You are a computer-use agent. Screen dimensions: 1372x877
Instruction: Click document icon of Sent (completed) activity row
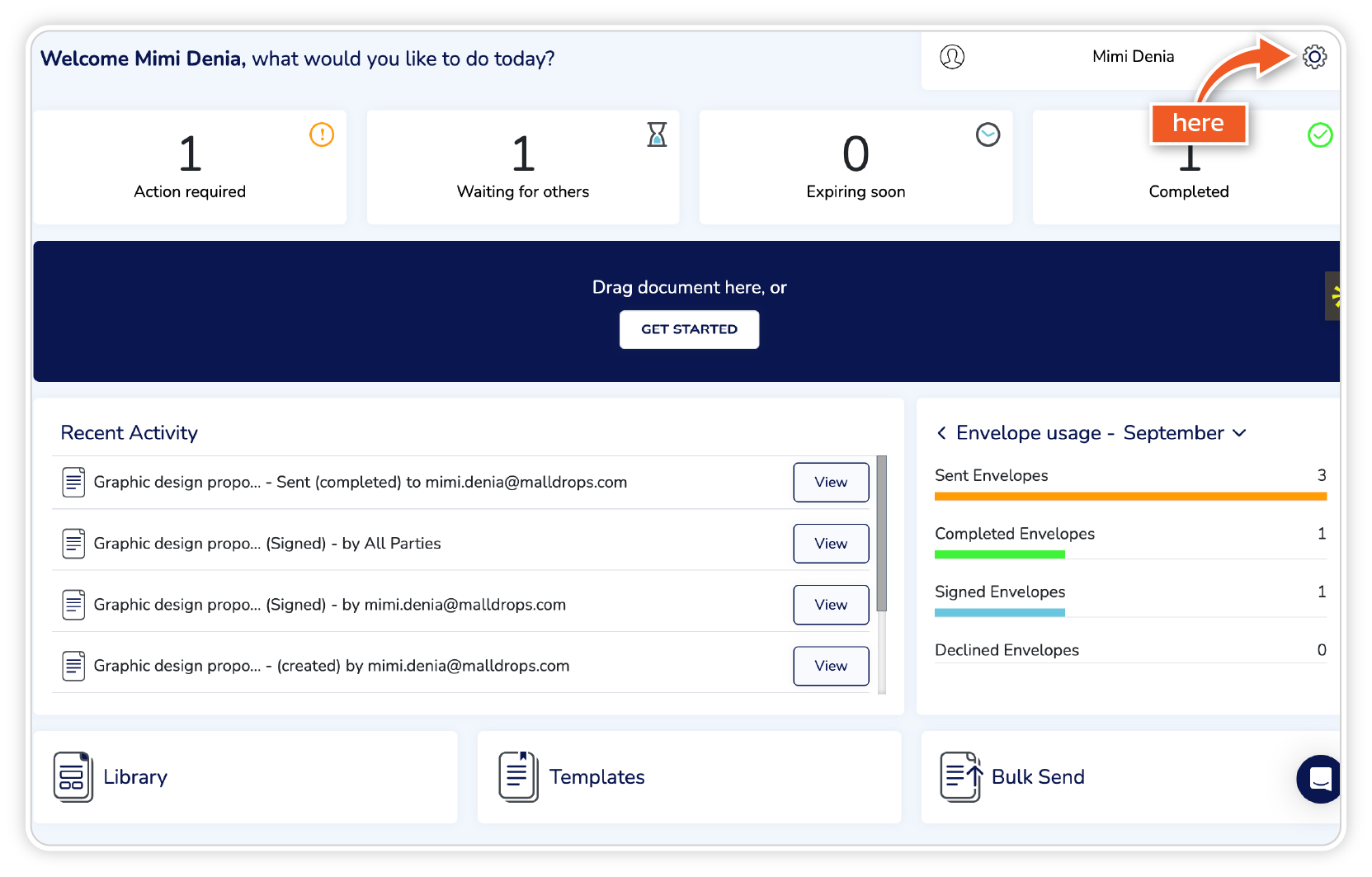(73, 482)
